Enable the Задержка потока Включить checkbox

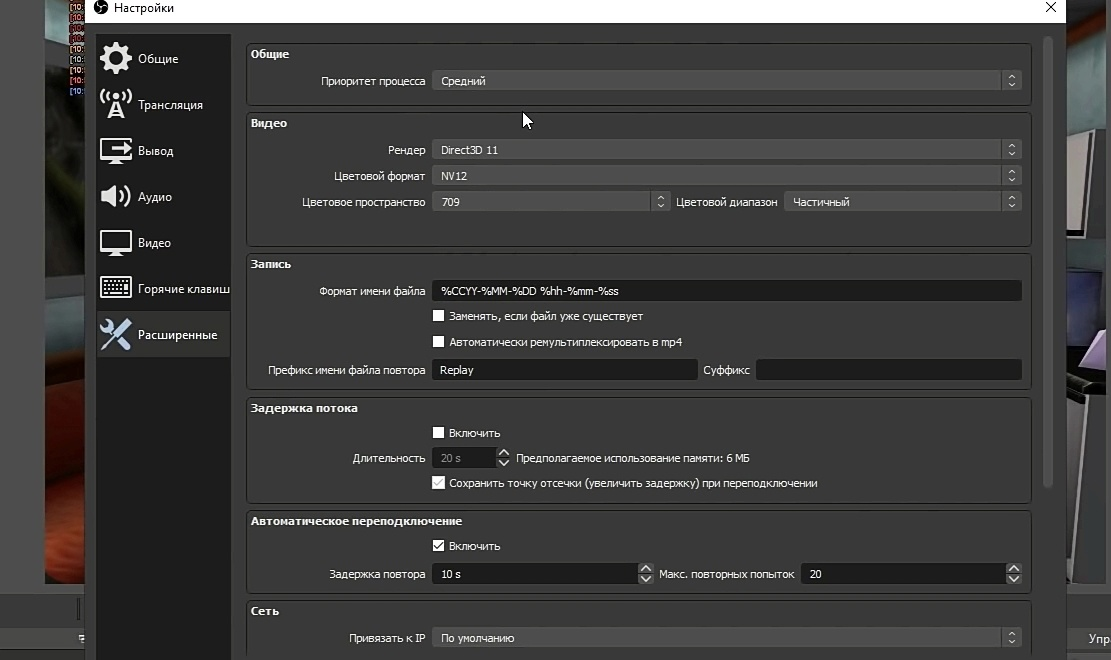pyautogui.click(x=438, y=433)
